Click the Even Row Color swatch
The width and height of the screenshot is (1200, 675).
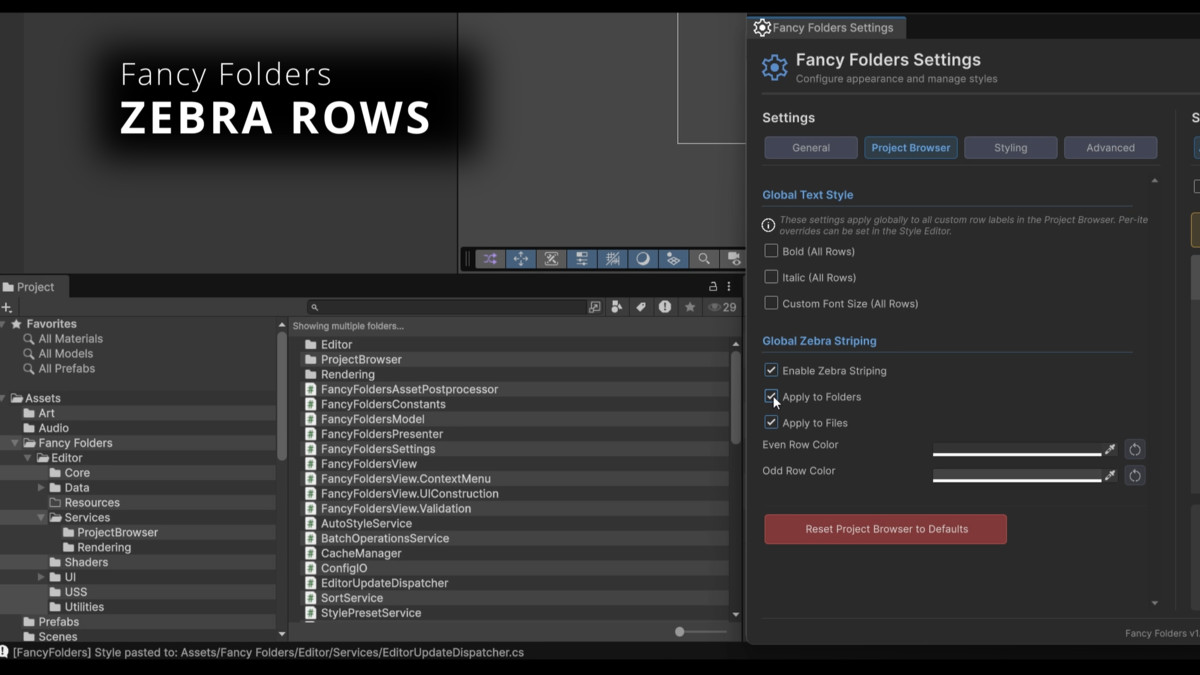click(x=1017, y=449)
